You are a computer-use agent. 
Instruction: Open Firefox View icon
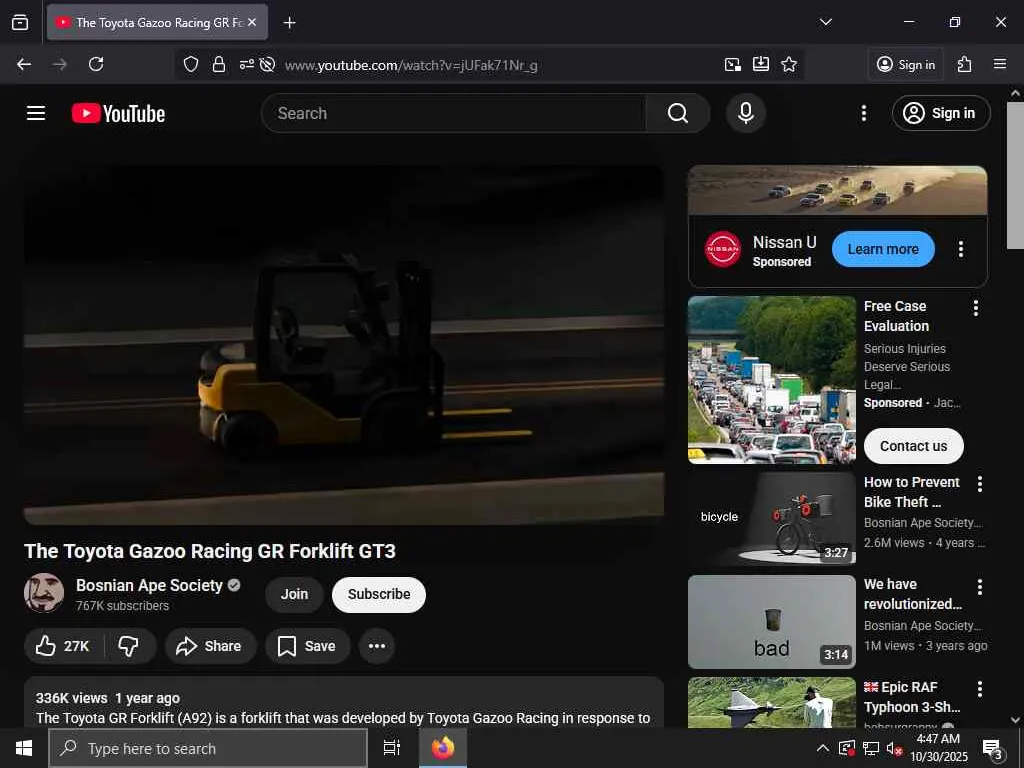20,22
